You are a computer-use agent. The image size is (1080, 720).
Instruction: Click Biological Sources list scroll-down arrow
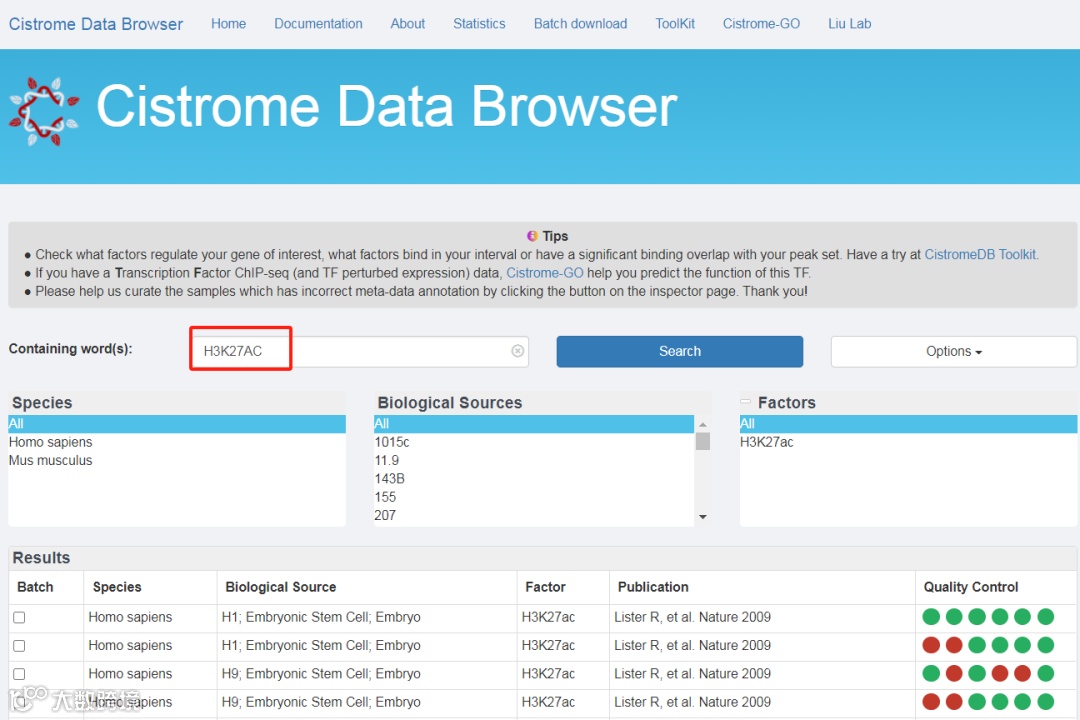[703, 517]
